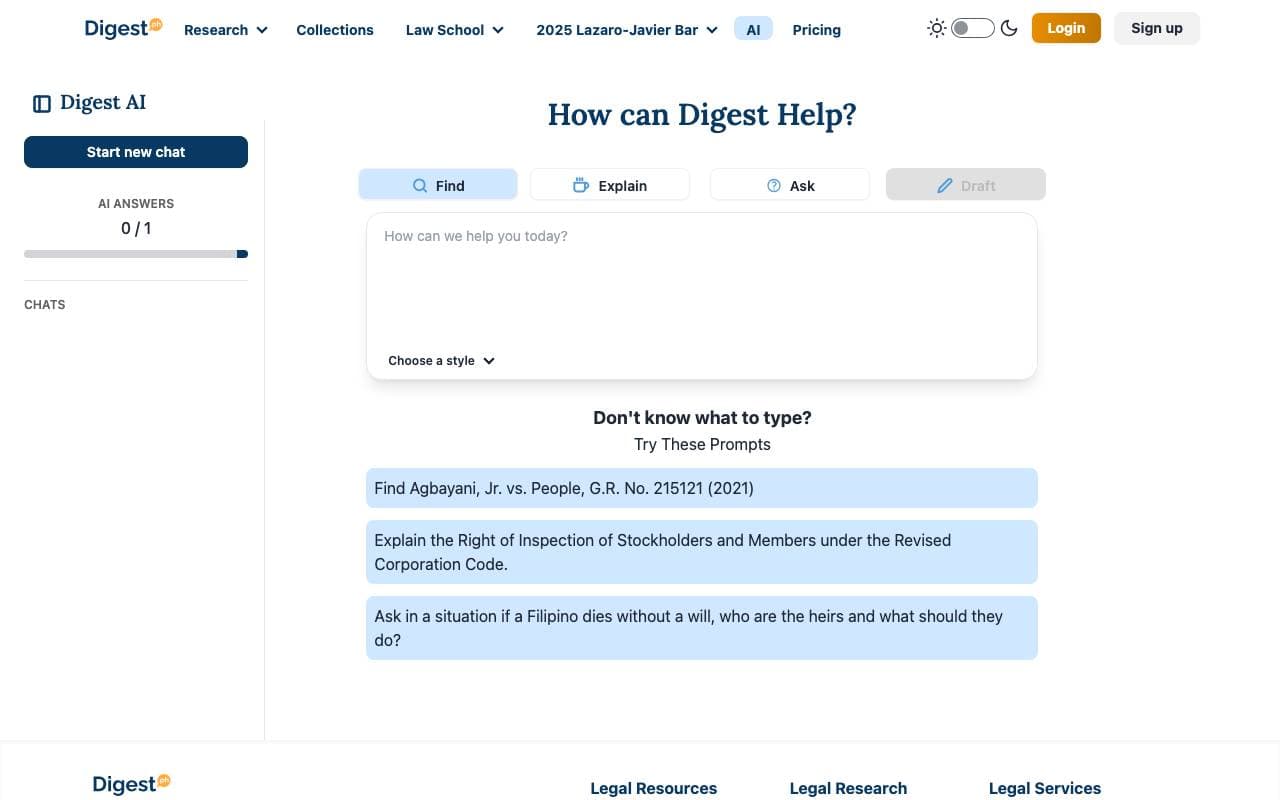
Task: Click the 0 / 1 answers counter
Action: (136, 228)
